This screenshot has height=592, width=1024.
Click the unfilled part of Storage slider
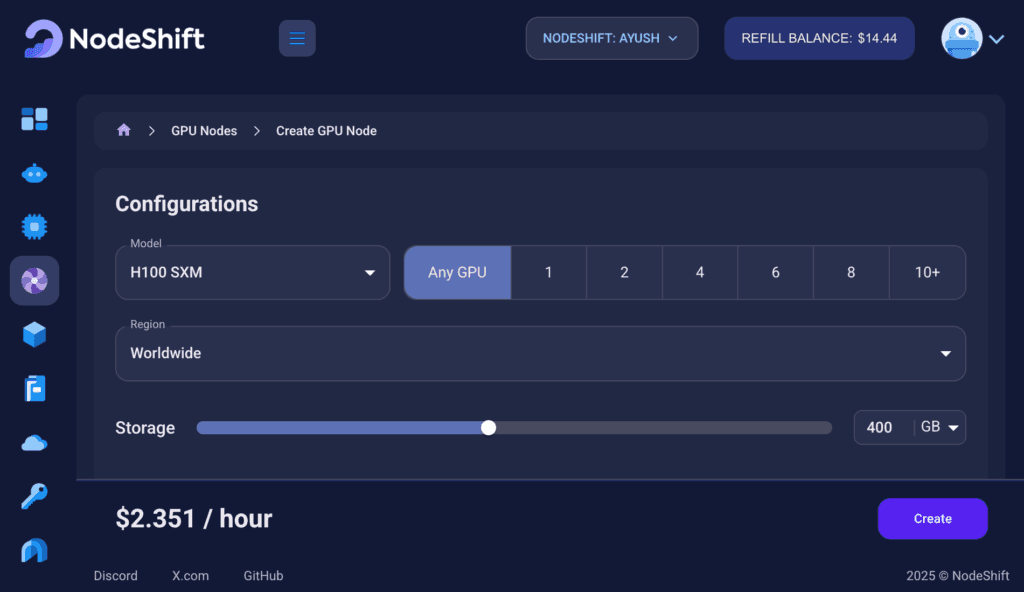[x=664, y=427]
